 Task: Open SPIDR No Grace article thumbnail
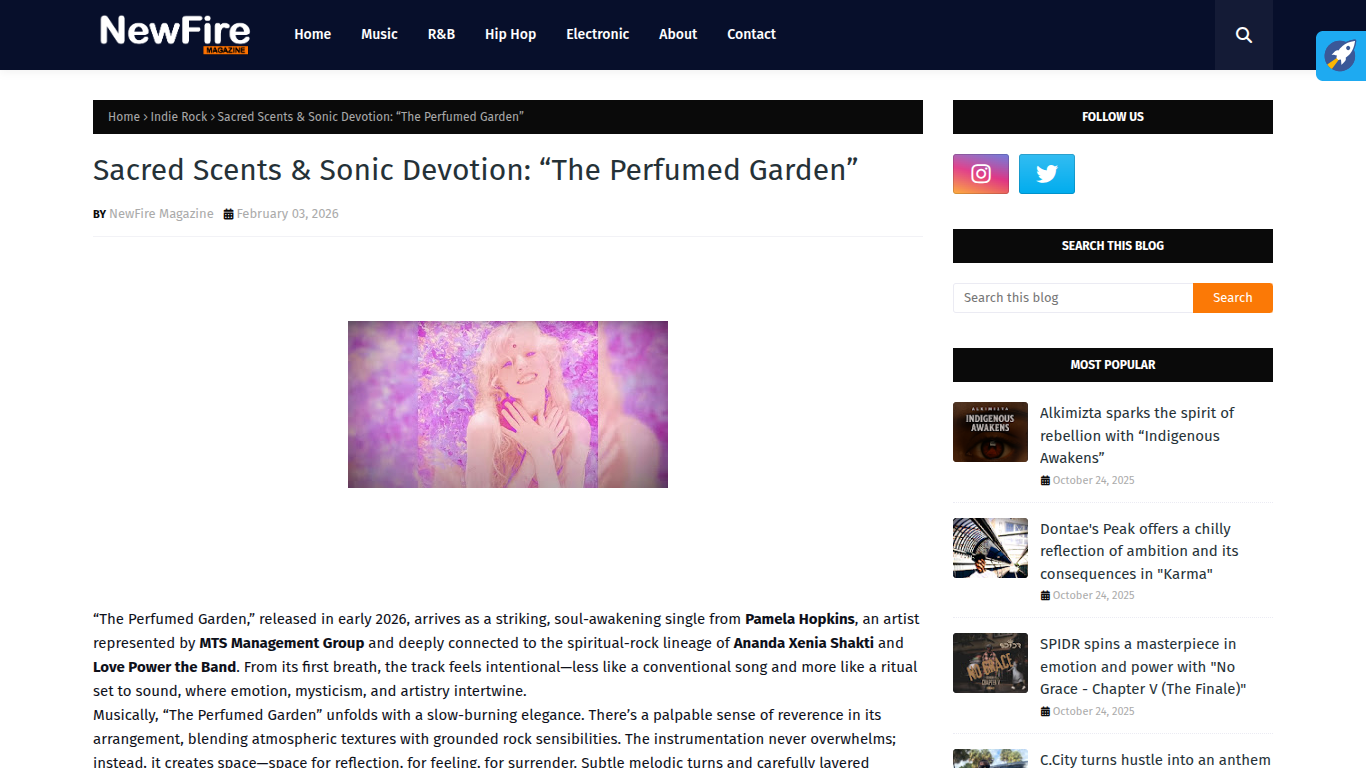(990, 663)
